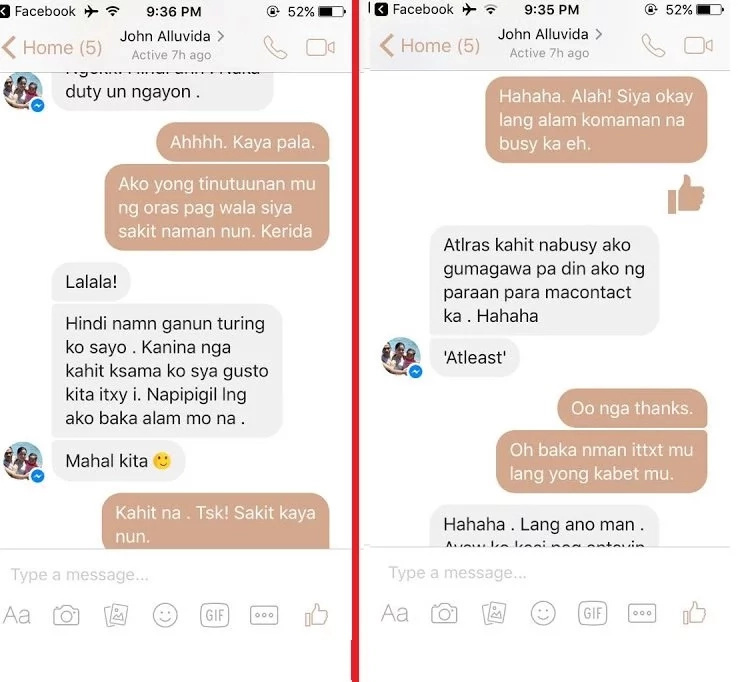The height and width of the screenshot is (682, 738).
Task: Return to Home (5) in right chat
Action: pos(430,46)
